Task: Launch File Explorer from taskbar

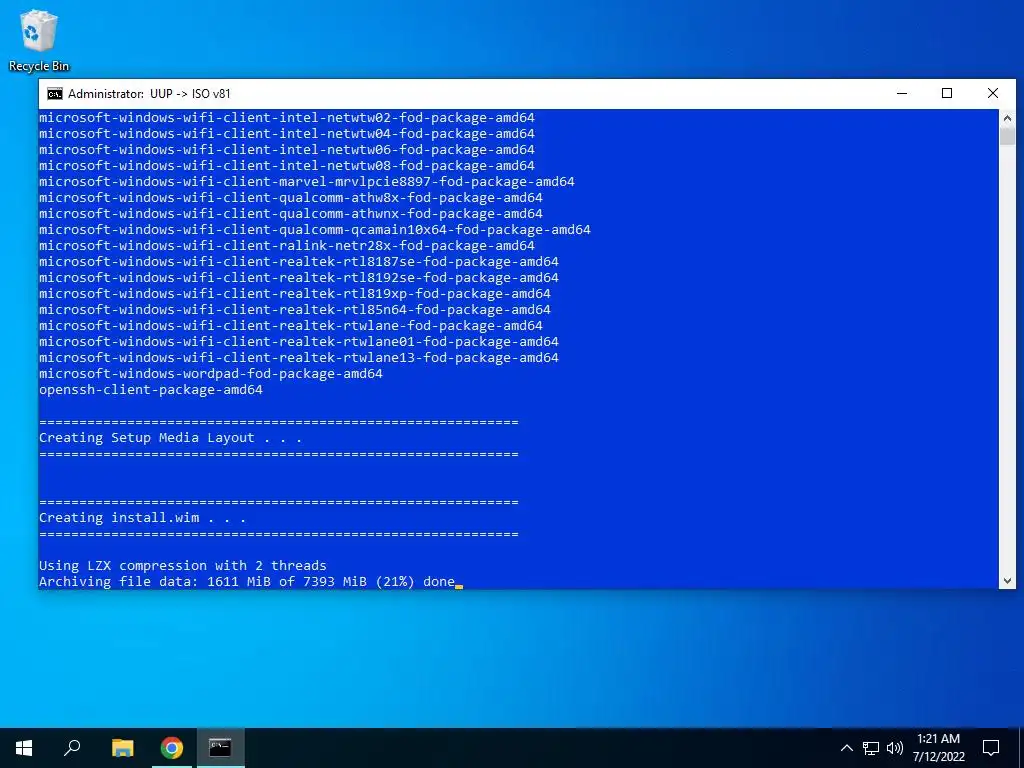Action: (122, 748)
